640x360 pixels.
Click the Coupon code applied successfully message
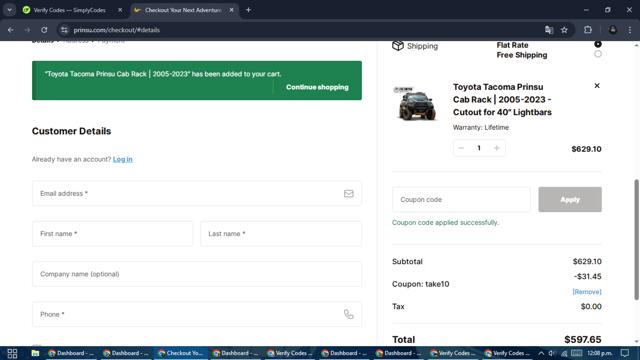click(x=445, y=222)
